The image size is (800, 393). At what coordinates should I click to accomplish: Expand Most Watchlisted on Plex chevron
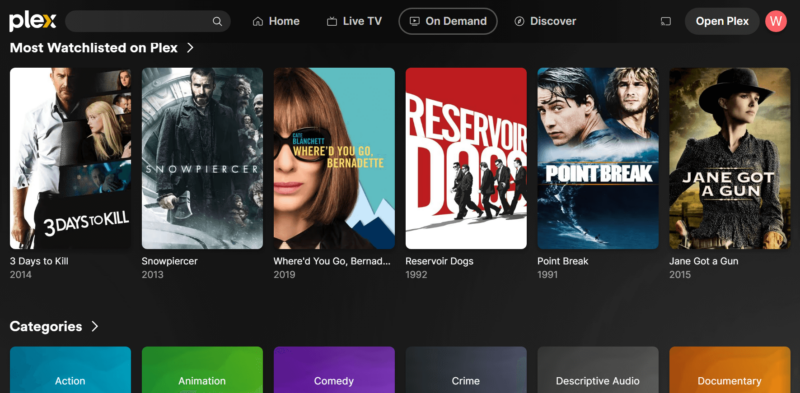click(190, 48)
